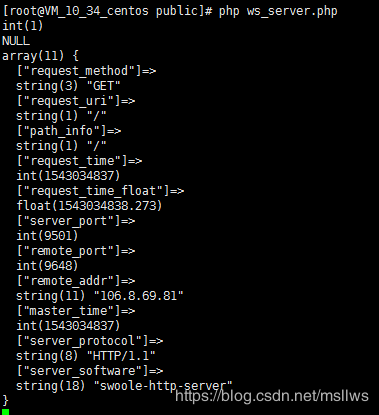
Task: Click the "remote_addr" key line
Action: (x=76, y=281)
